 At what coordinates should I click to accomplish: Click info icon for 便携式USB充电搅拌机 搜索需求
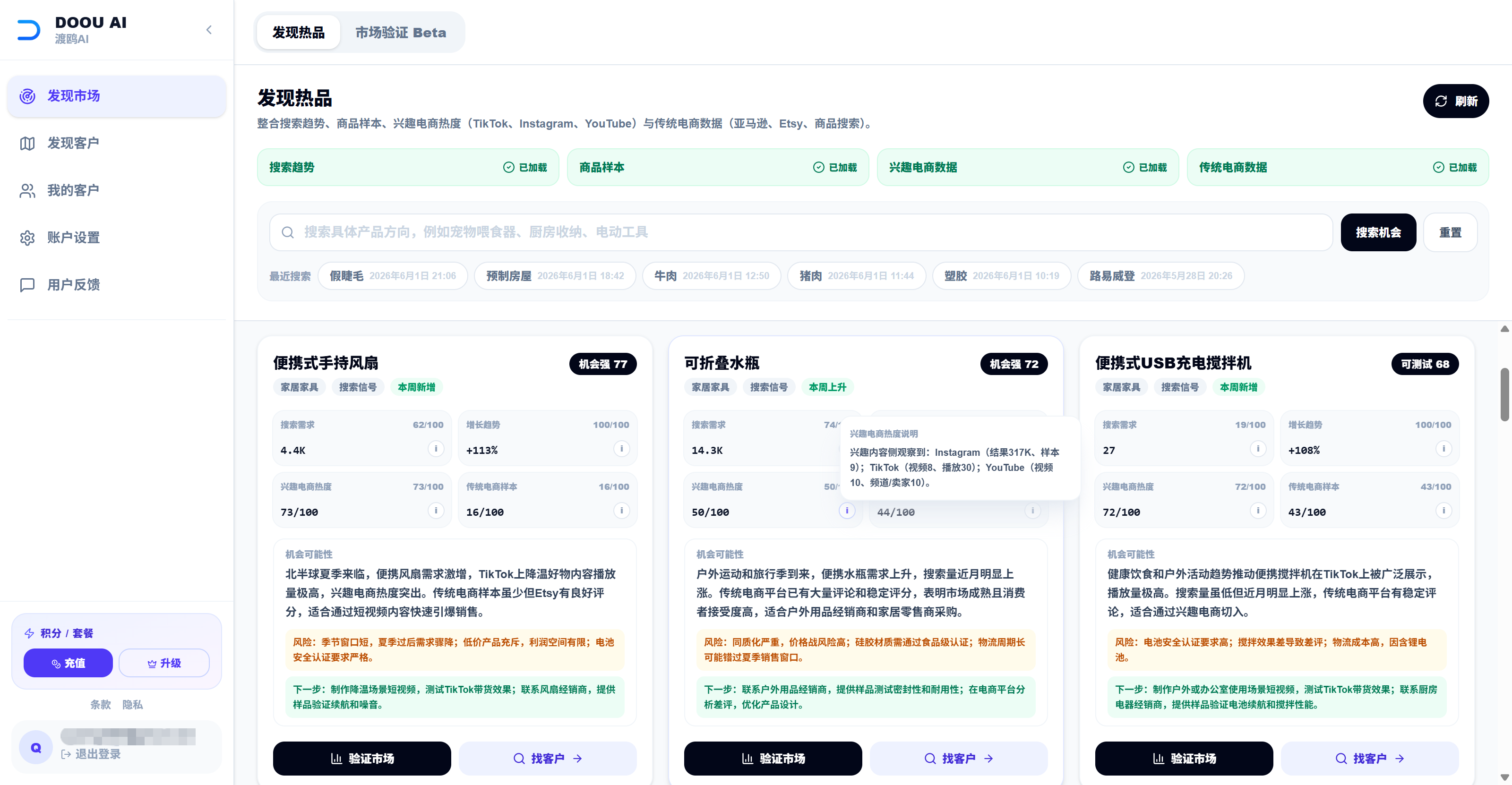coord(1258,449)
